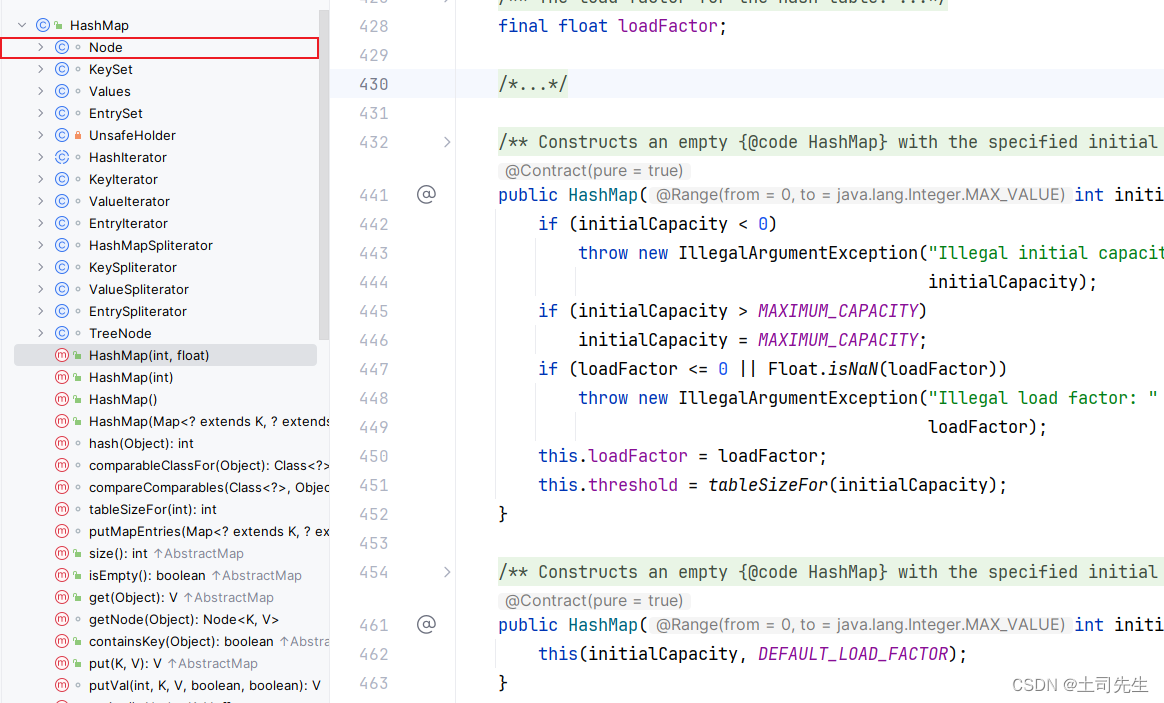
Task: Click the method icon beside get(Object): V
Action: point(62,598)
